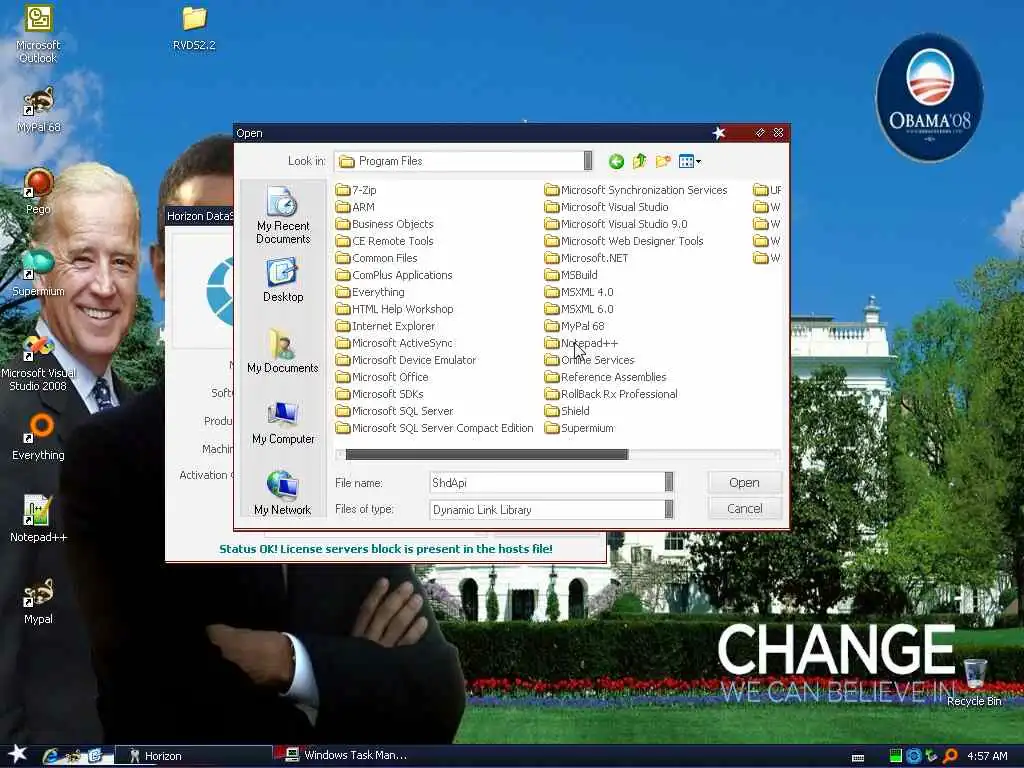Select the HTML Help Workshop folder
Image resolution: width=1024 pixels, height=768 pixels.
[x=394, y=309]
